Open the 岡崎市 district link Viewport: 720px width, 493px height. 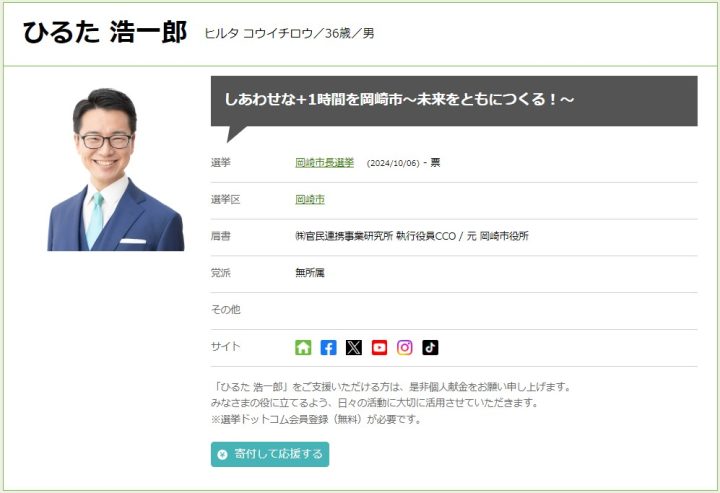coord(309,200)
